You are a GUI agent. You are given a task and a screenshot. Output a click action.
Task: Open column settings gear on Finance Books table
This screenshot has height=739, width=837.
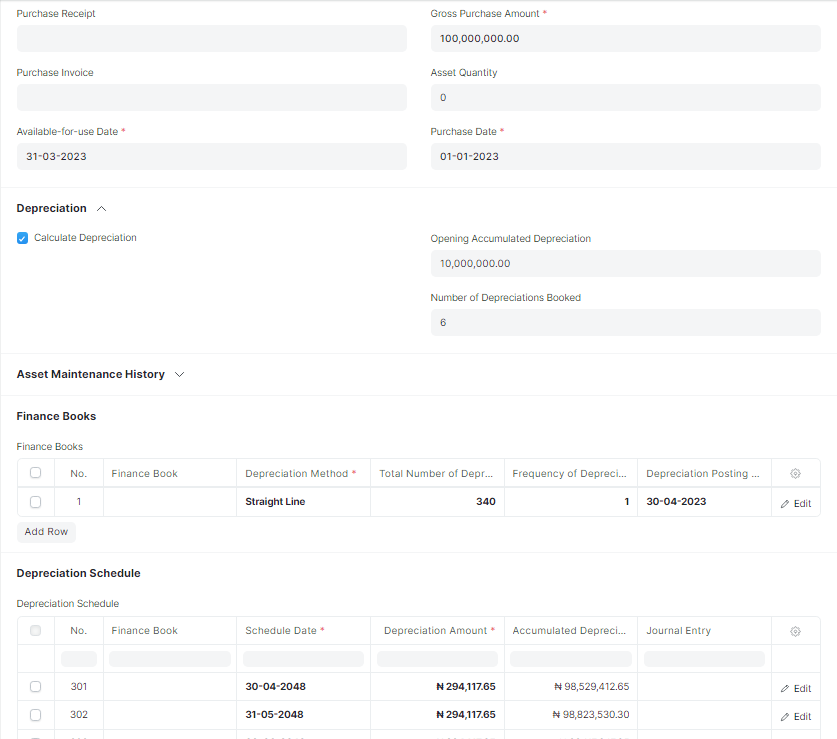794,473
